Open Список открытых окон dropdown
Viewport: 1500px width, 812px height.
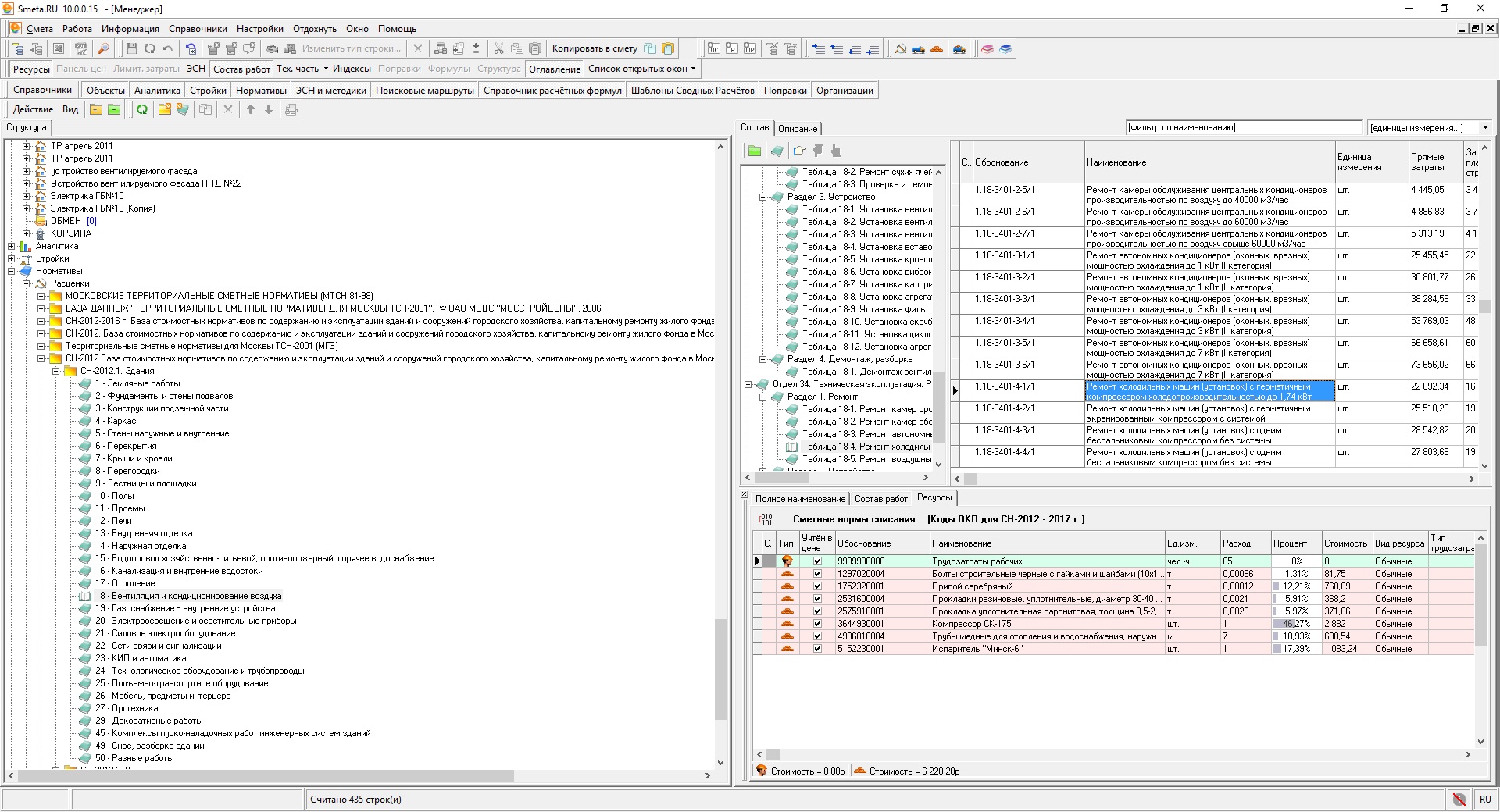pyautogui.click(x=641, y=69)
